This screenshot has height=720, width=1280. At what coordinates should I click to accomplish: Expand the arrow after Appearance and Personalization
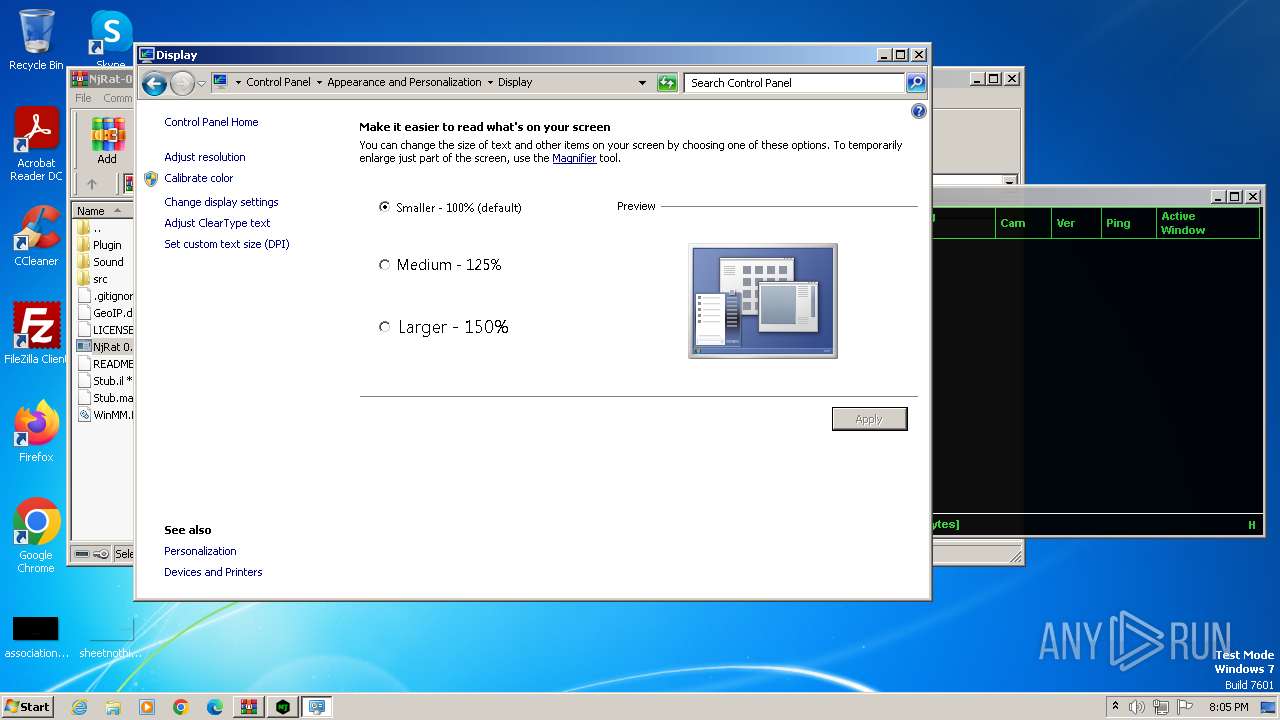[x=490, y=82]
